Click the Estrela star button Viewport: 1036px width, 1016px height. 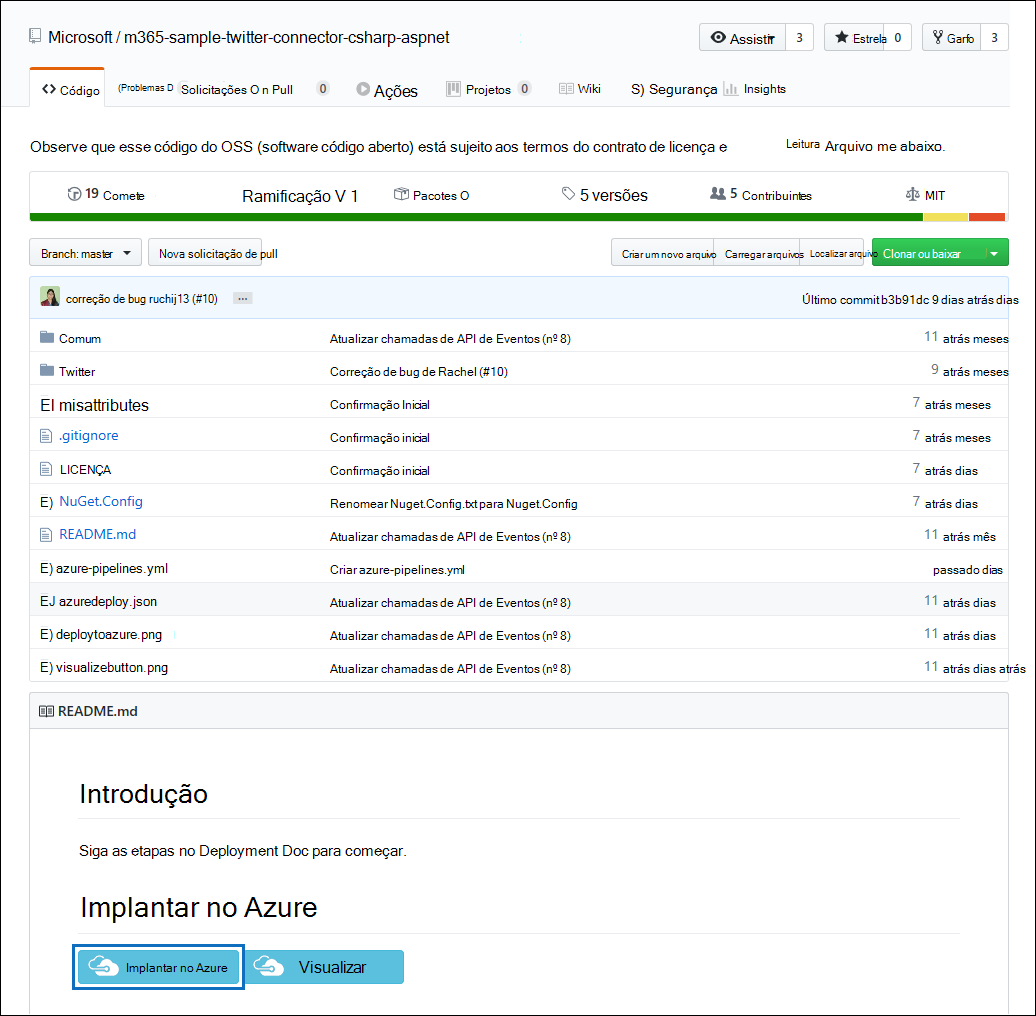(854, 38)
